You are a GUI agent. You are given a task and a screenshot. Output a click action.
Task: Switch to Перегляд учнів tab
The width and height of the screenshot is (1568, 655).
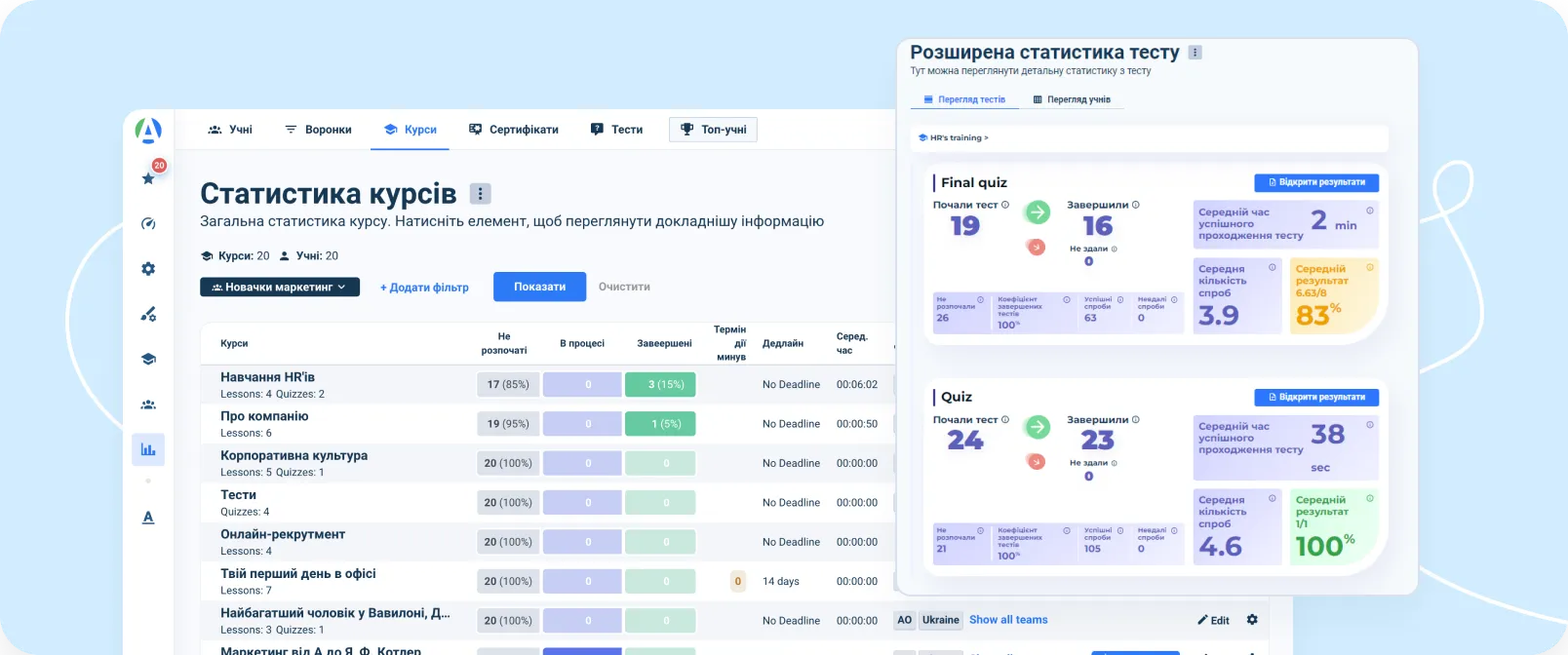(1072, 99)
